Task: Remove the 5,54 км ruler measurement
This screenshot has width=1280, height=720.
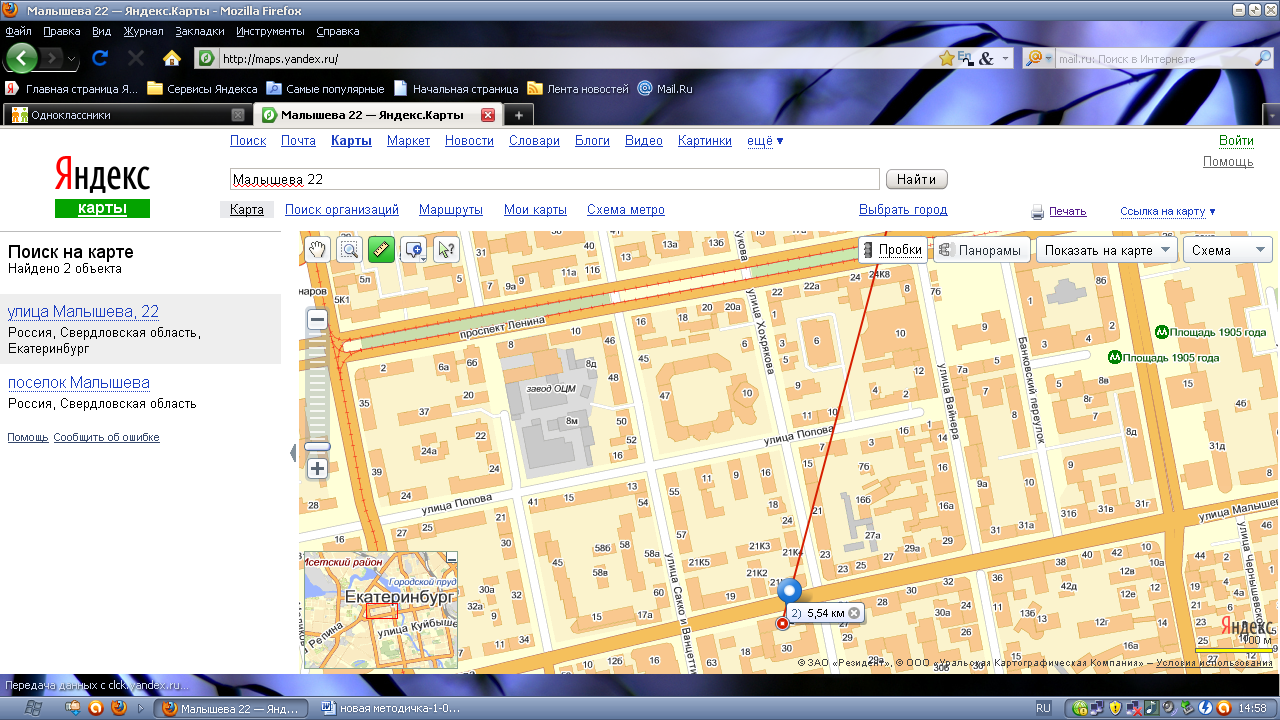Action: point(854,613)
